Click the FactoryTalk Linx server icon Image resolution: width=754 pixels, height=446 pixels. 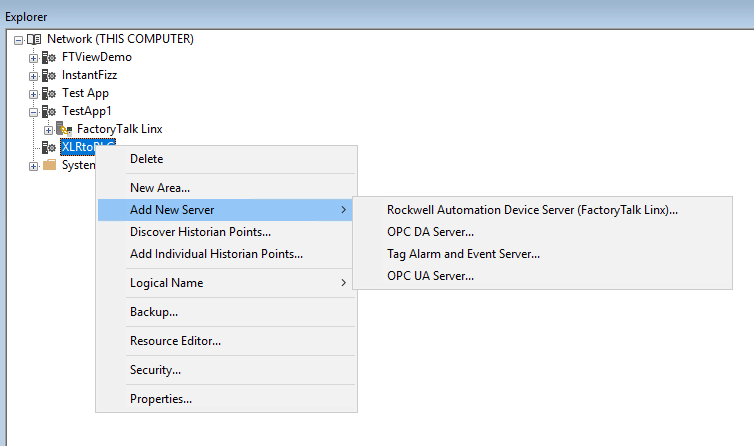pyautogui.click(x=64, y=129)
